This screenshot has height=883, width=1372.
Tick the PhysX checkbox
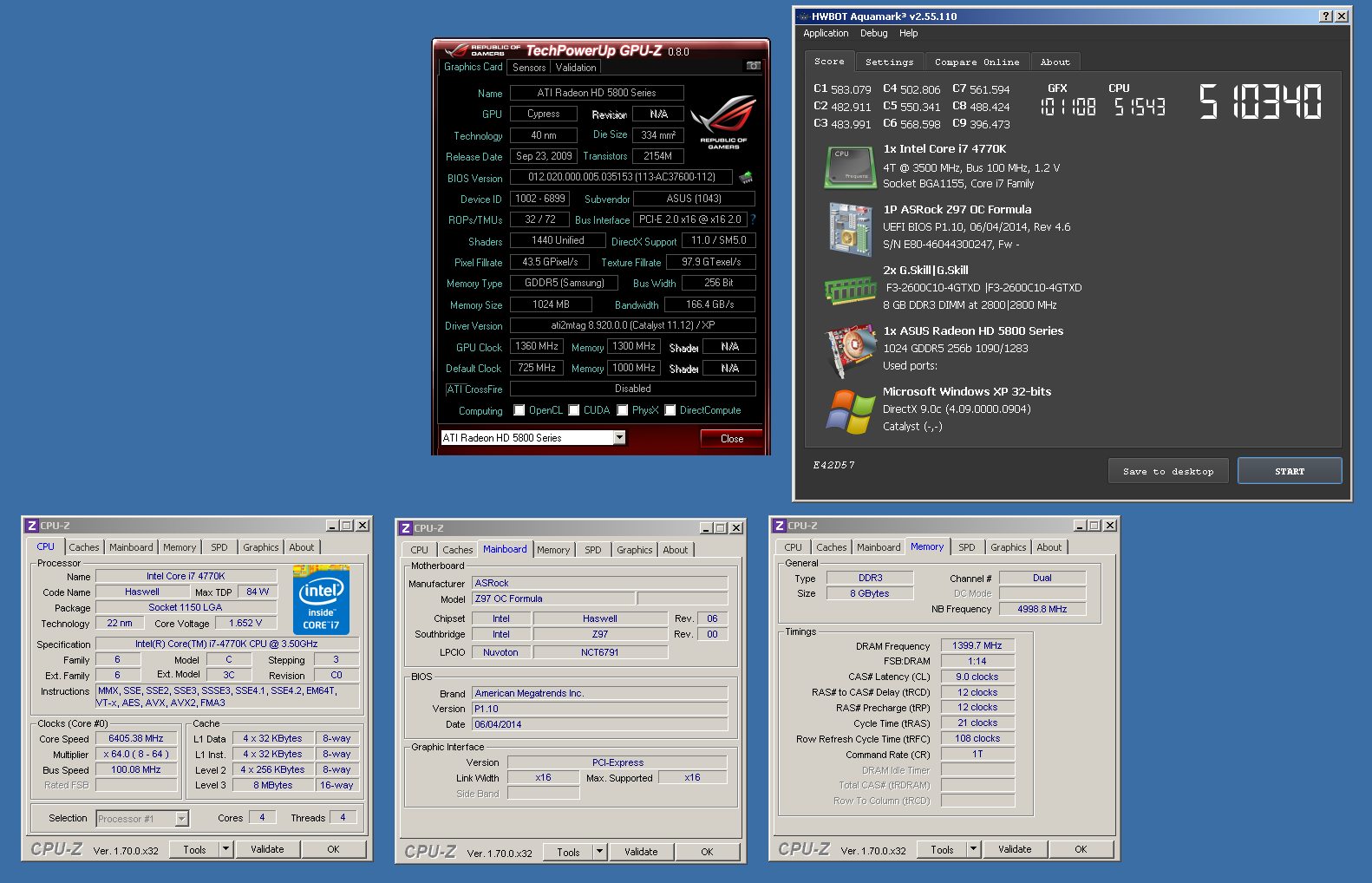[622, 410]
